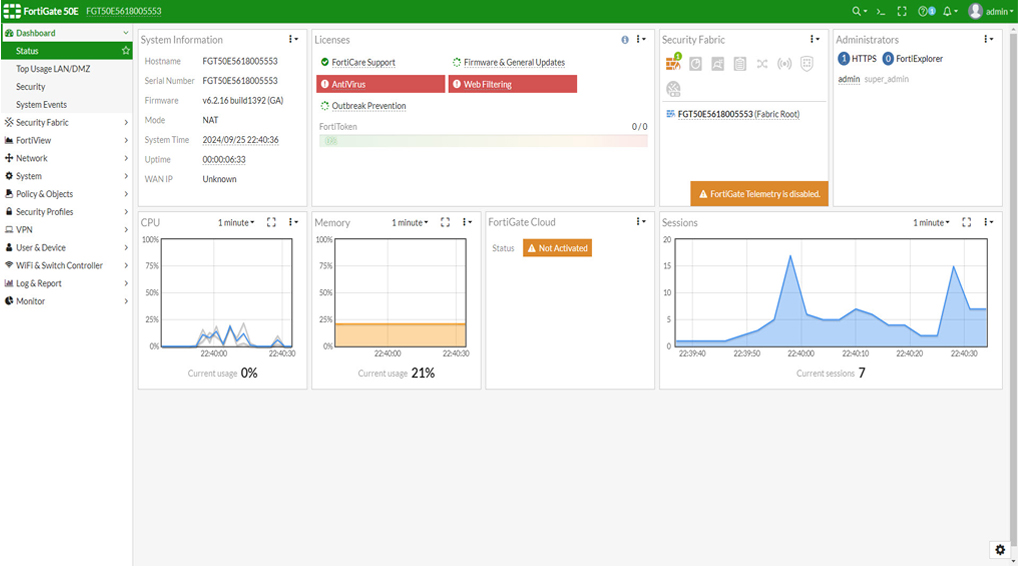The image size is (1018, 566).
Task: Expand User & Device menu
Action: coord(66,247)
